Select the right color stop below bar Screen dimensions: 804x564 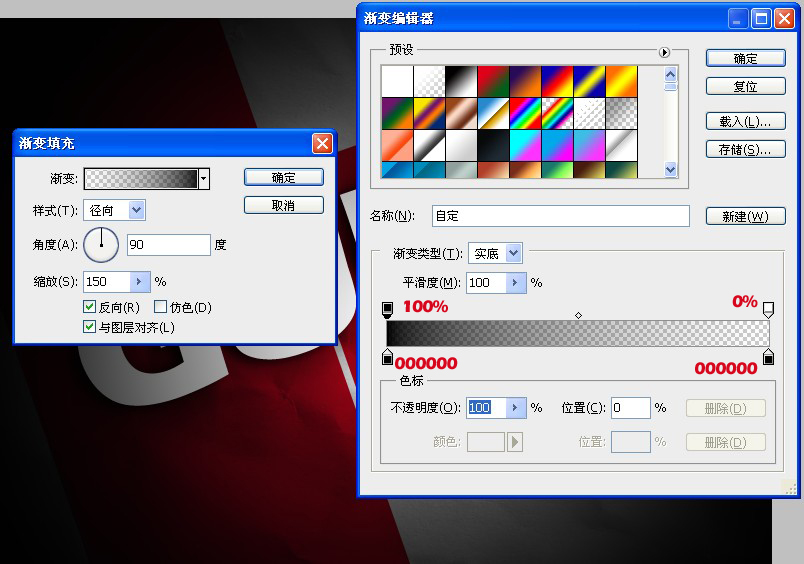coord(768,357)
